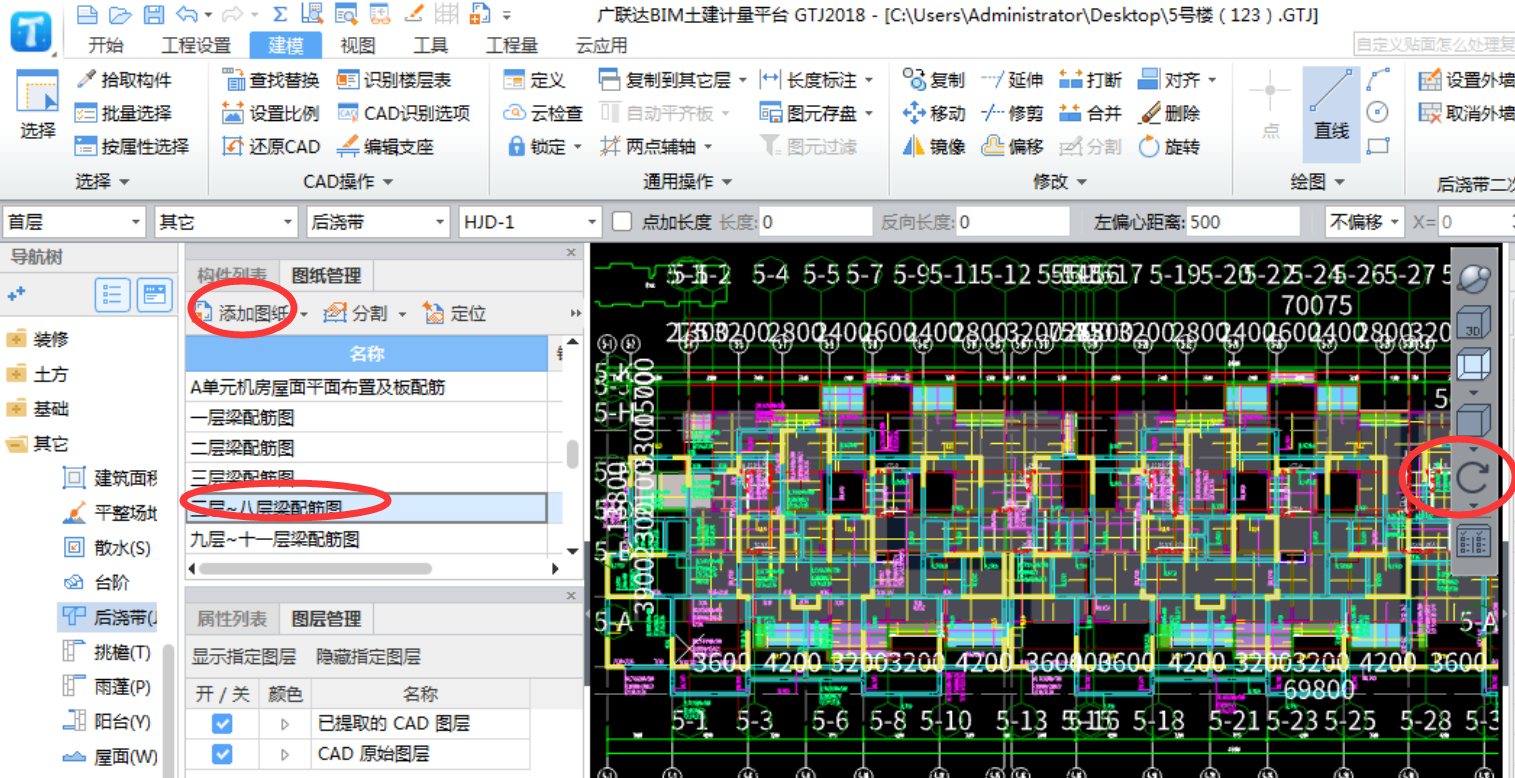Open the 工程设置 ribbon tab
Viewport: 1515px width, 778px height.
click(196, 45)
